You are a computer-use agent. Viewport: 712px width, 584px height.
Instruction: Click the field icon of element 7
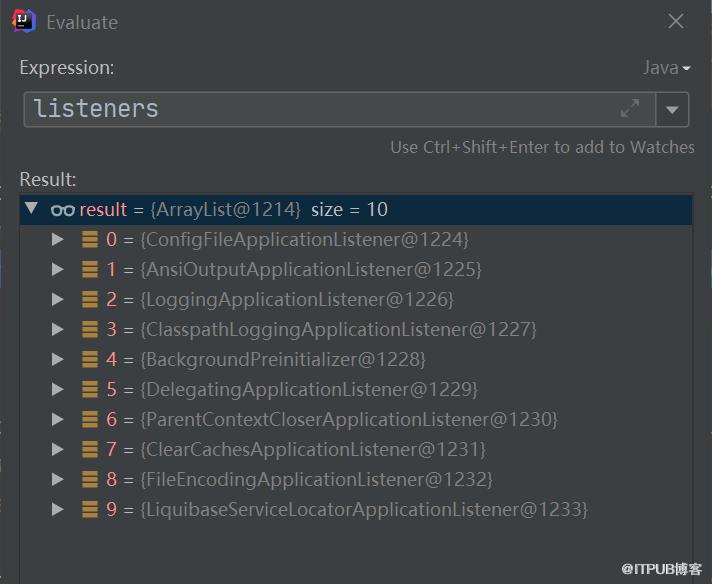pos(89,449)
